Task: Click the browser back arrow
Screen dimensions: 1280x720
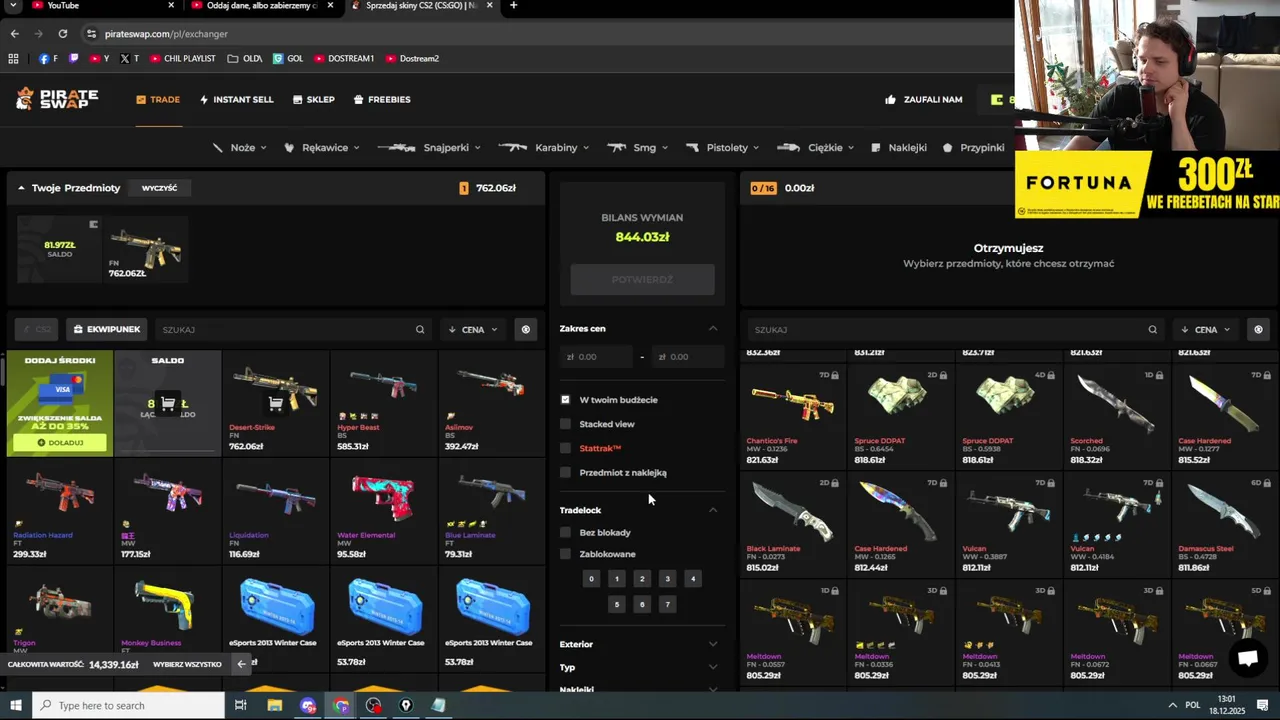Action: [14, 33]
